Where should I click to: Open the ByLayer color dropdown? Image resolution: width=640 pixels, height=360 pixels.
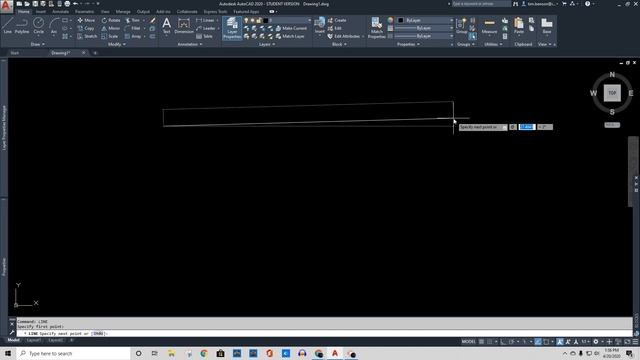click(451, 20)
